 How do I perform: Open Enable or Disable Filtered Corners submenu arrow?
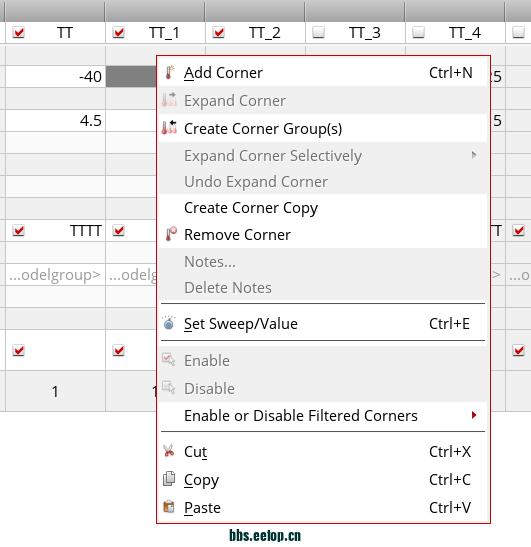point(474,415)
